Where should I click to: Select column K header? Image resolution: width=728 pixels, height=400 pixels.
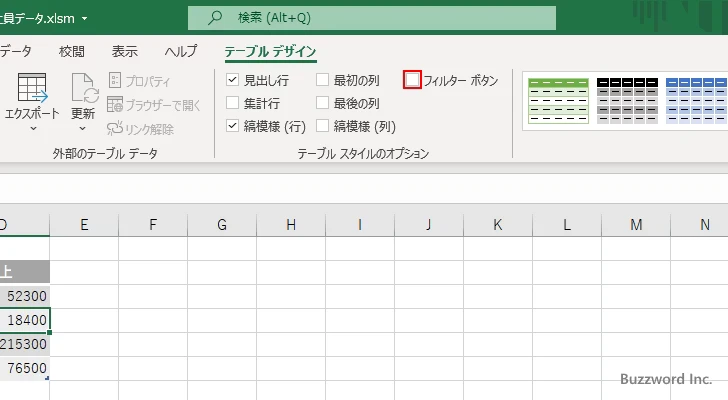(498, 225)
